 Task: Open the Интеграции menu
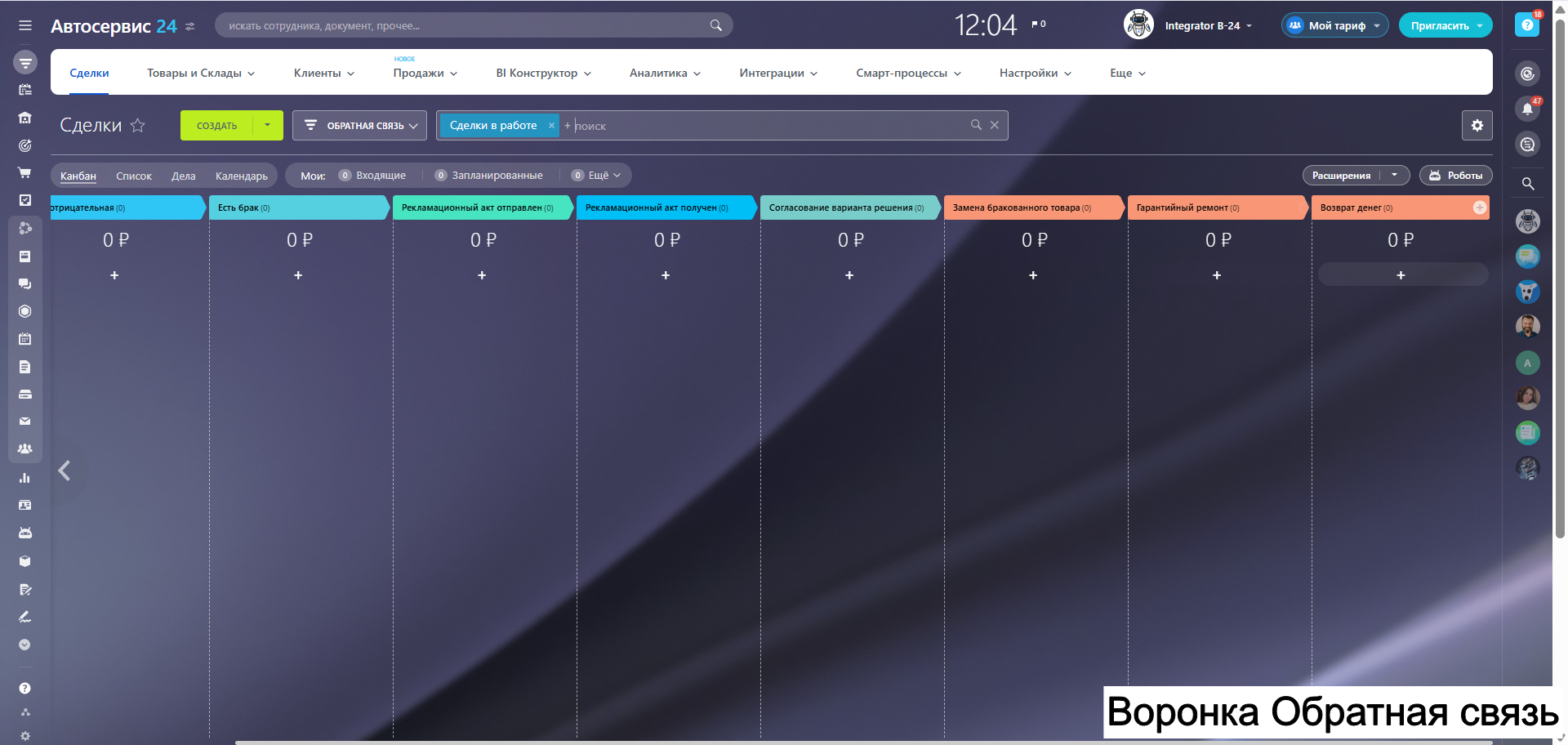coord(778,73)
